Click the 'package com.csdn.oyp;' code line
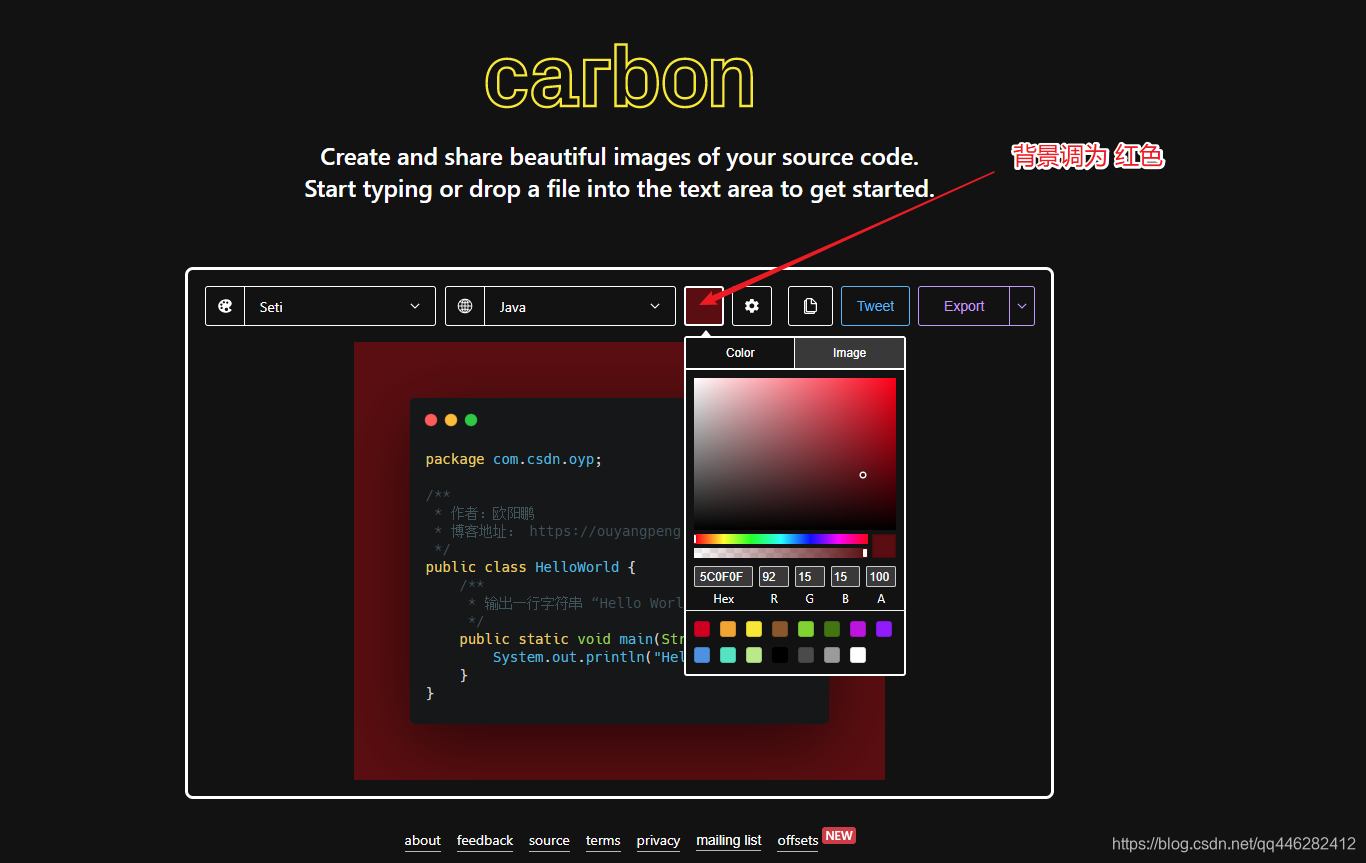 point(514,459)
